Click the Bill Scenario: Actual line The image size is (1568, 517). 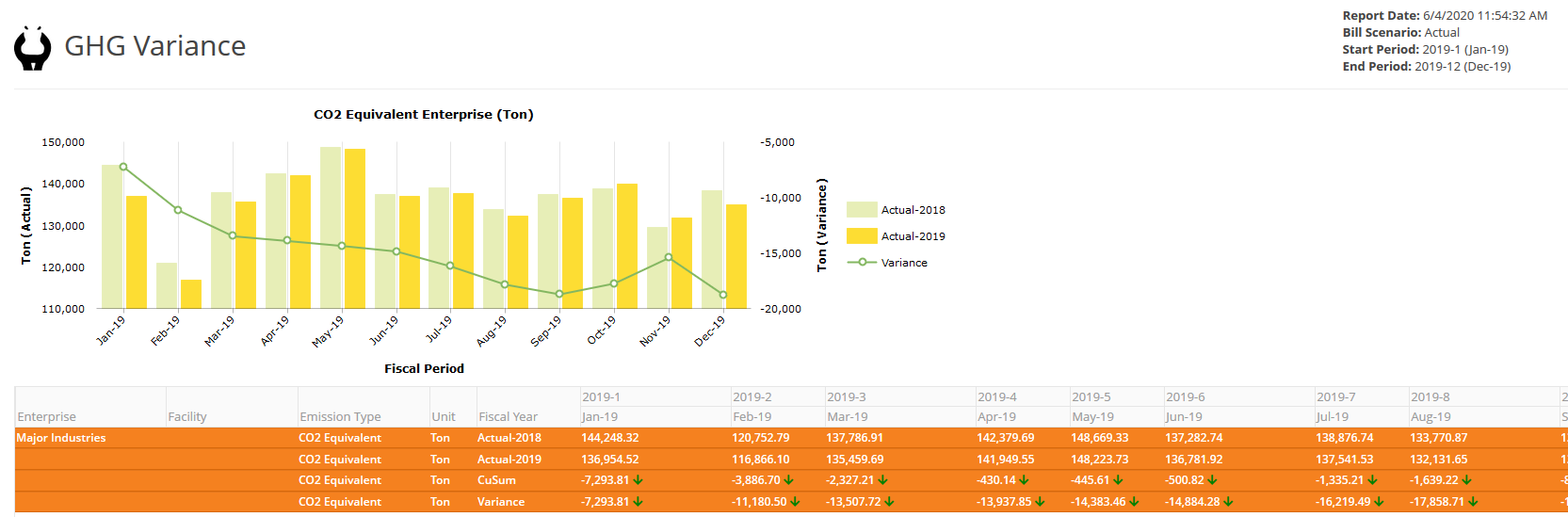[x=1400, y=33]
